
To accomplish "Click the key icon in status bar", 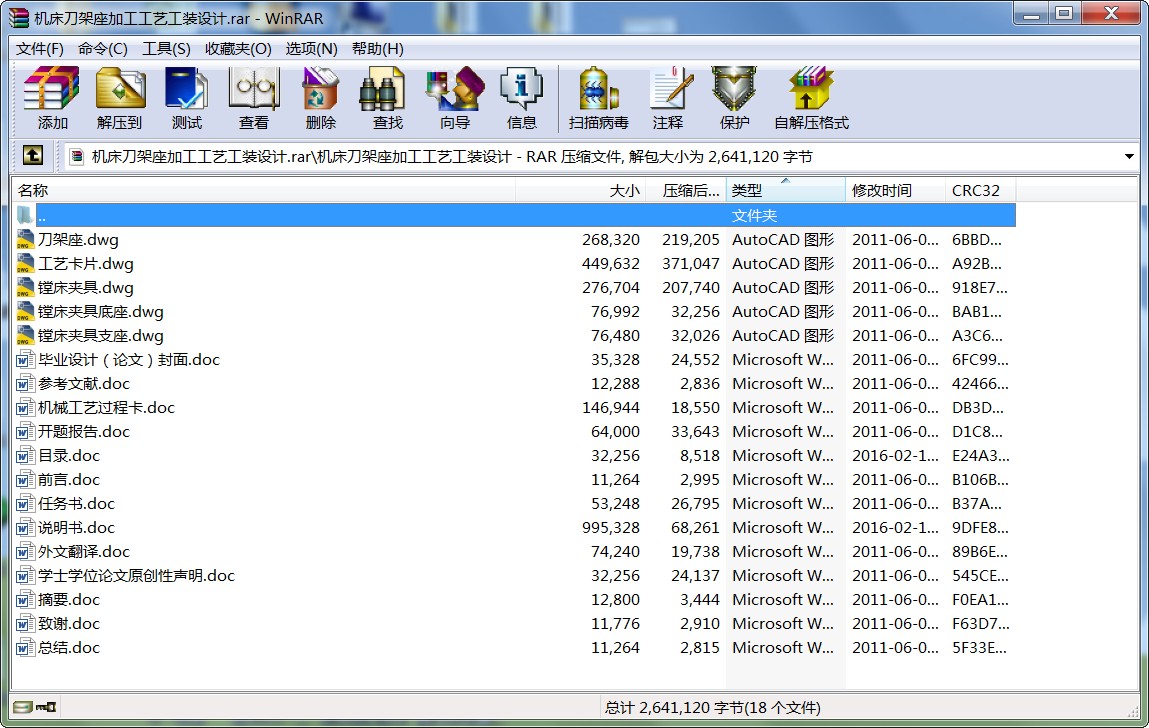I will pos(46,707).
